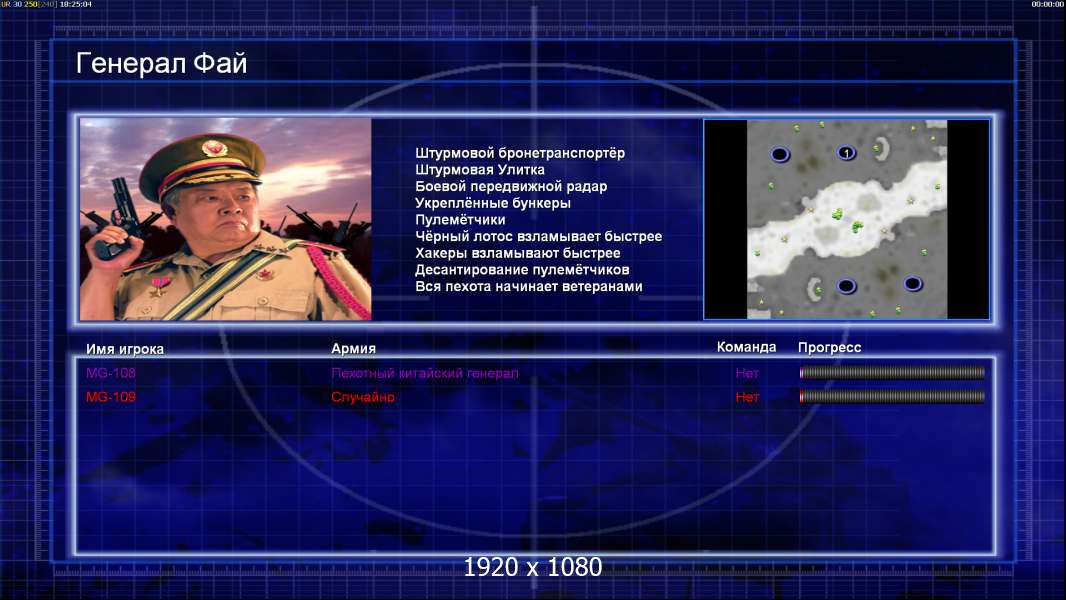This screenshot has width=1066, height=600.
Task: Click the 'Генерал Фай' title text
Action: 161,63
